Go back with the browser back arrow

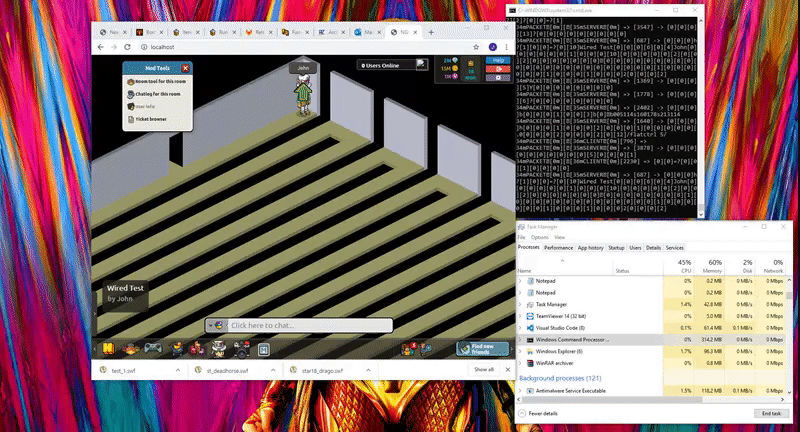101,47
